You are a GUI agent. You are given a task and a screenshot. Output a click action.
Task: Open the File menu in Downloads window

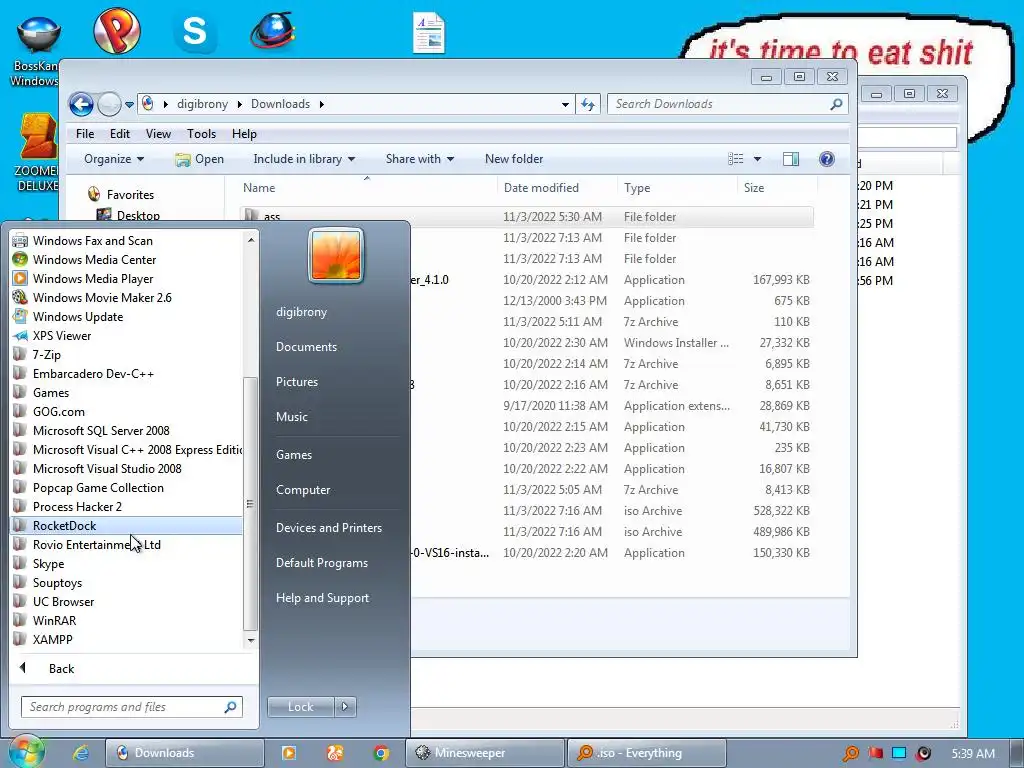pos(85,134)
